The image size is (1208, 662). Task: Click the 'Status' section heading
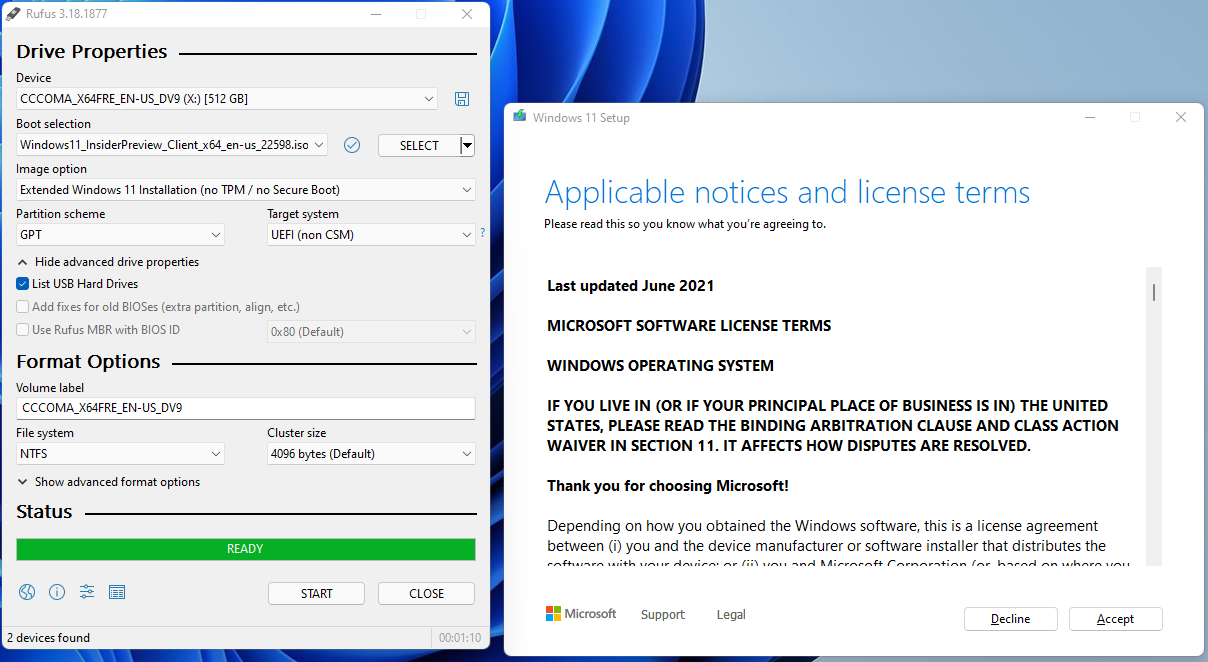pos(45,512)
